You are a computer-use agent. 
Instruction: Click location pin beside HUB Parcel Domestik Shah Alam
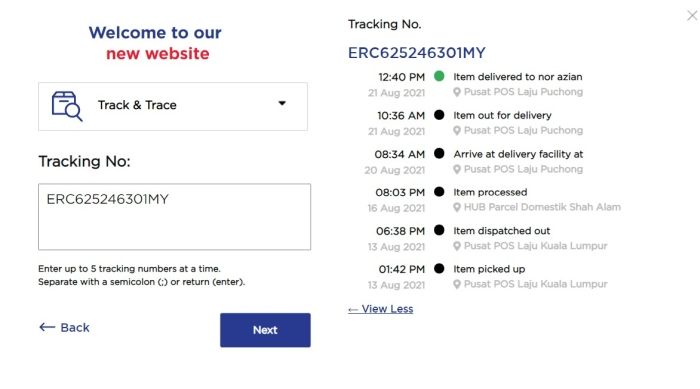pos(457,207)
